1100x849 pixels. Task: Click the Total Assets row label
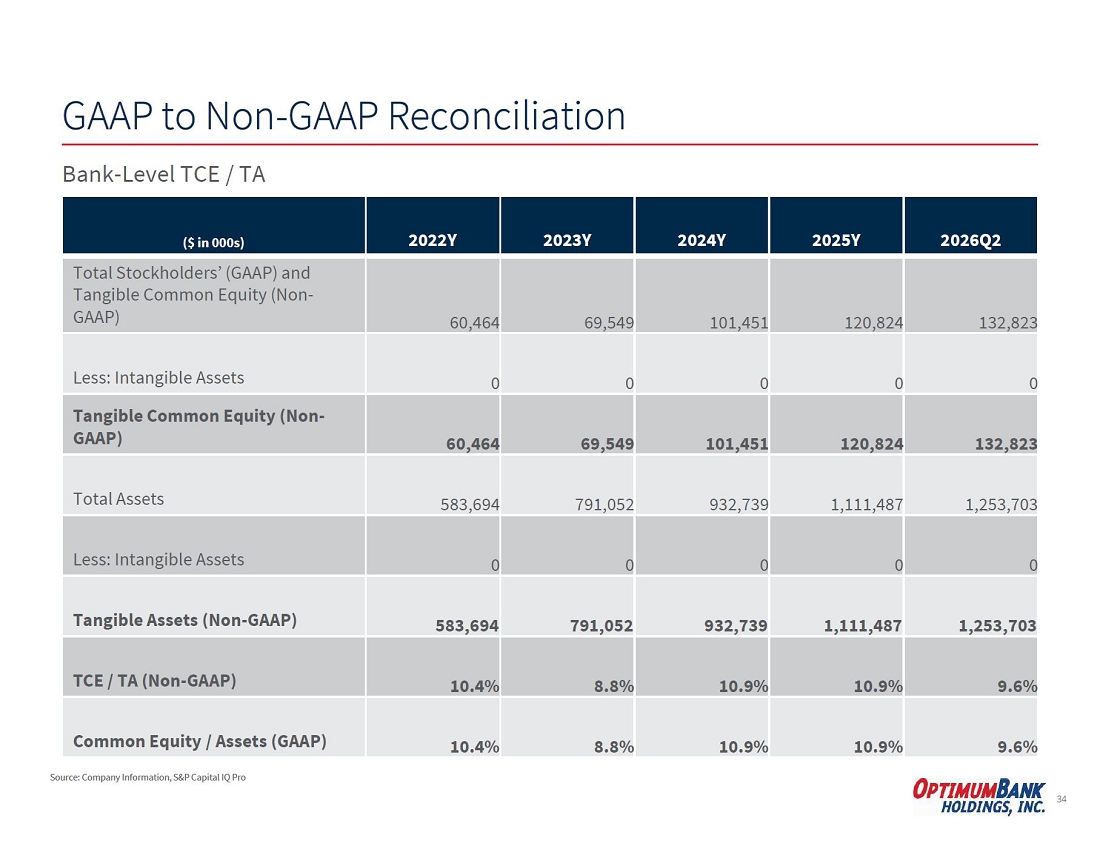(119, 499)
